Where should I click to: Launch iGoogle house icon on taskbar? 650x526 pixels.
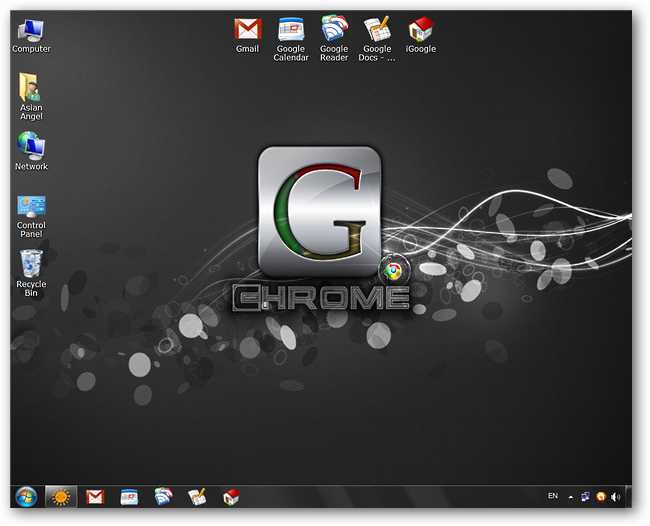(x=231, y=497)
